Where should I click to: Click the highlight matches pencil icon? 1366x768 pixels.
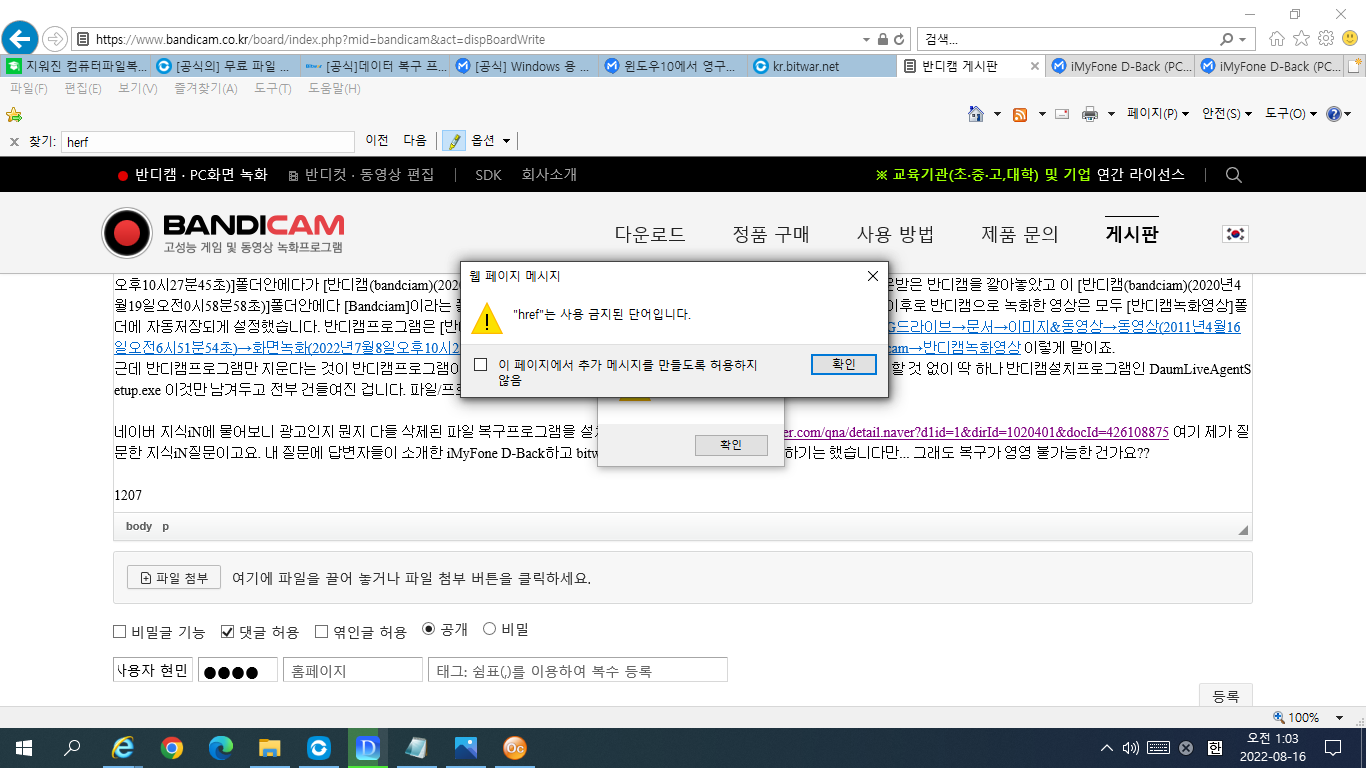point(454,141)
